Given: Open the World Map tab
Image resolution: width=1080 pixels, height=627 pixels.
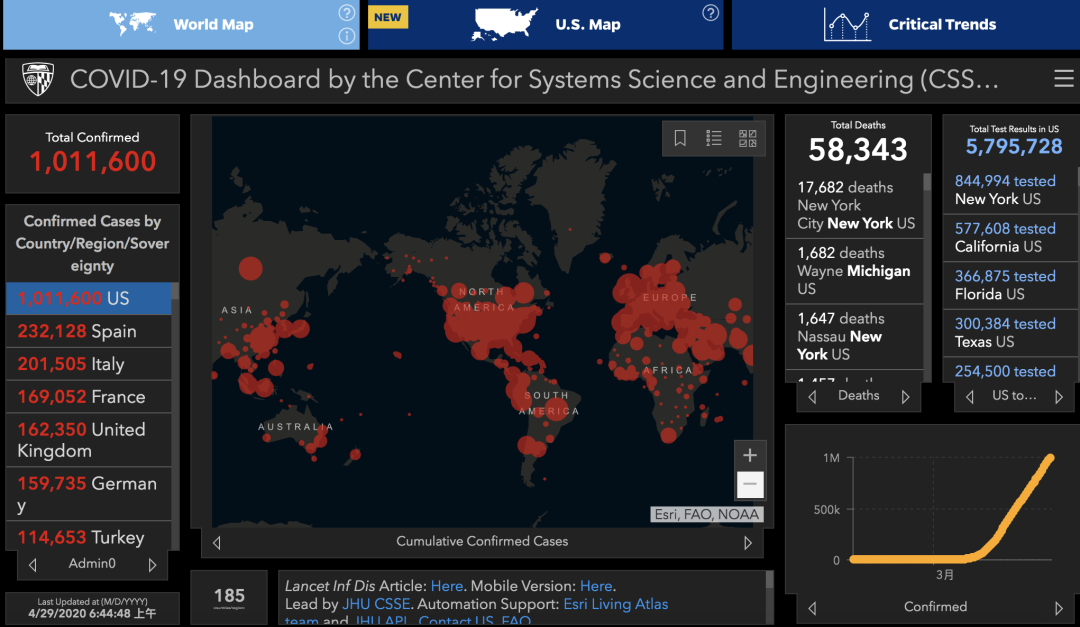Looking at the screenshot, I should tap(181, 24).
